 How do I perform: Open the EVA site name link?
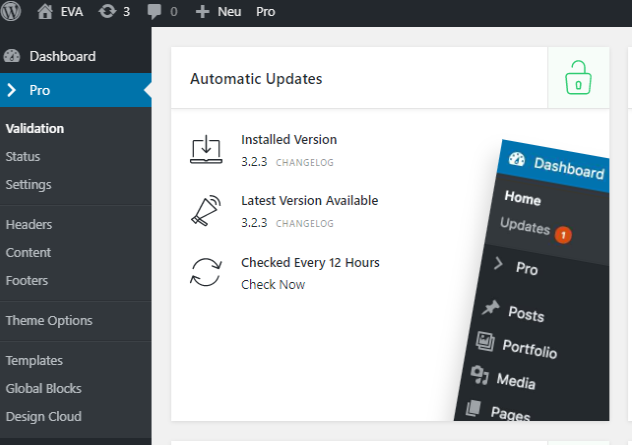72,12
